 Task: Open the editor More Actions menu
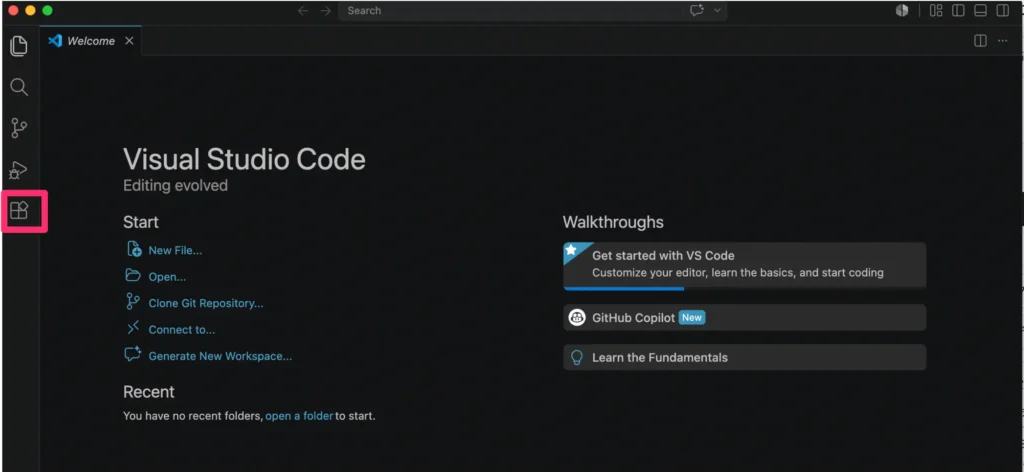point(1002,40)
